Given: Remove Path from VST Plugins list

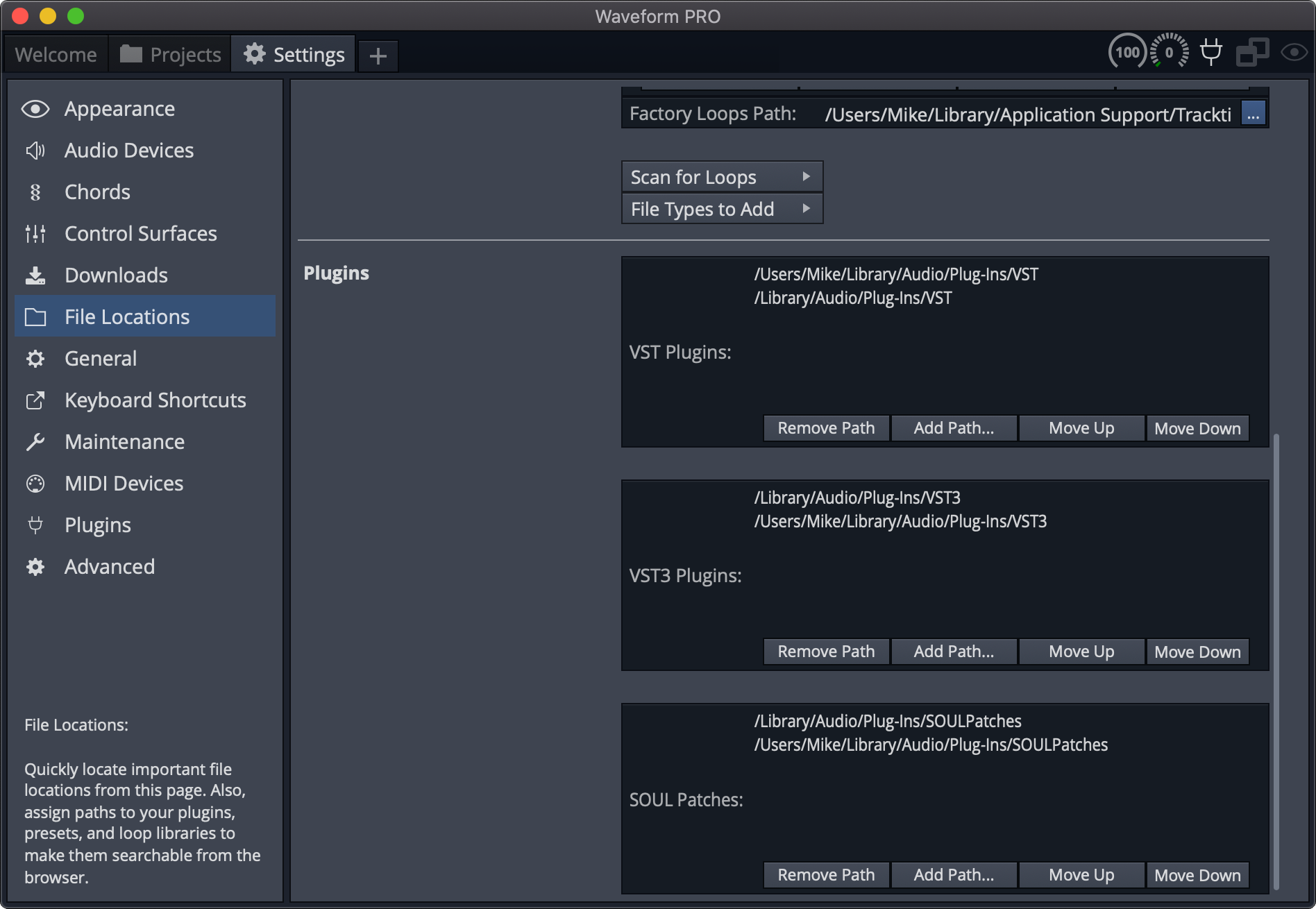Looking at the screenshot, I should 826,428.
